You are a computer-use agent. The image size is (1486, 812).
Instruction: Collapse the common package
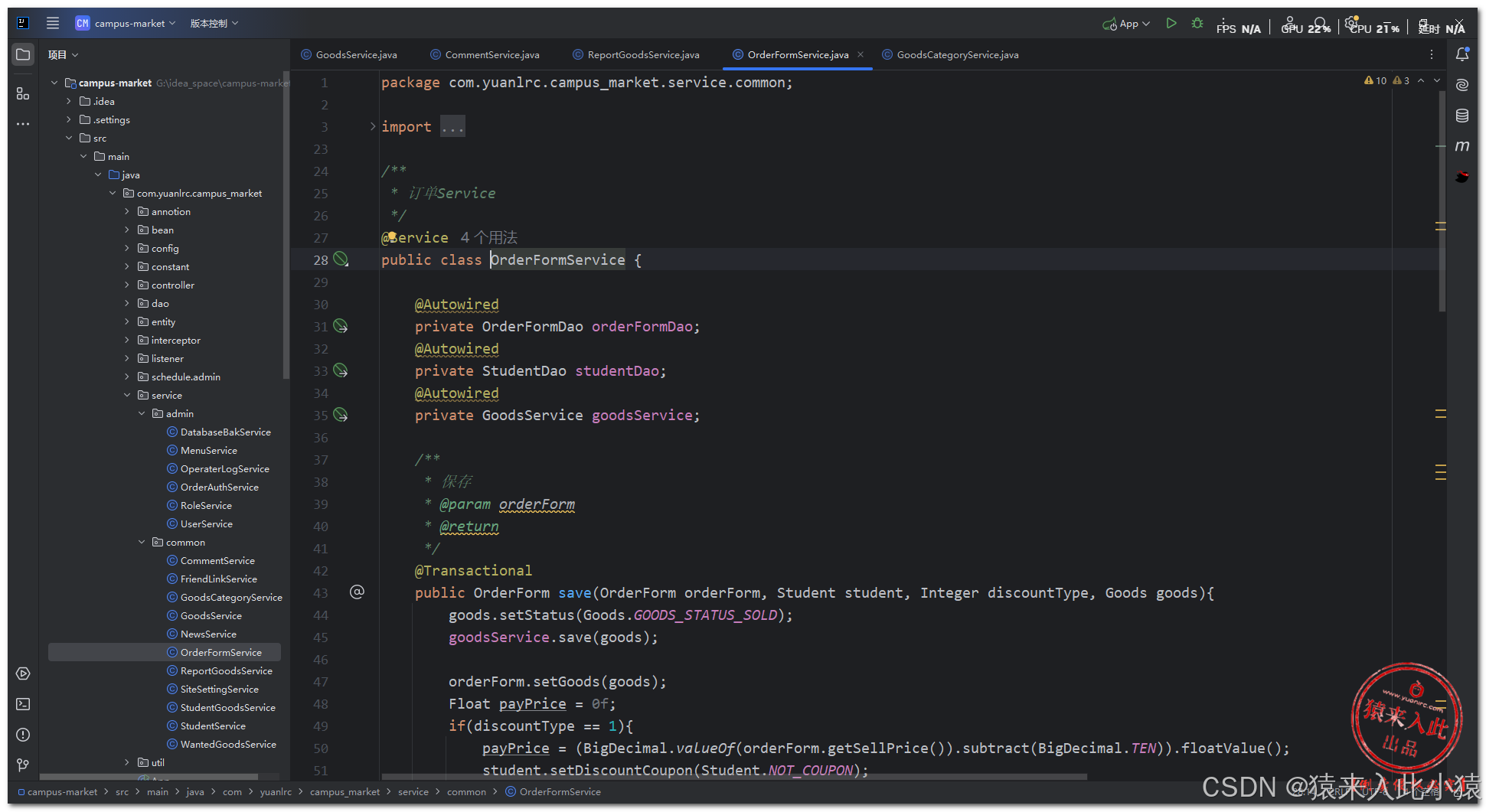[142, 542]
